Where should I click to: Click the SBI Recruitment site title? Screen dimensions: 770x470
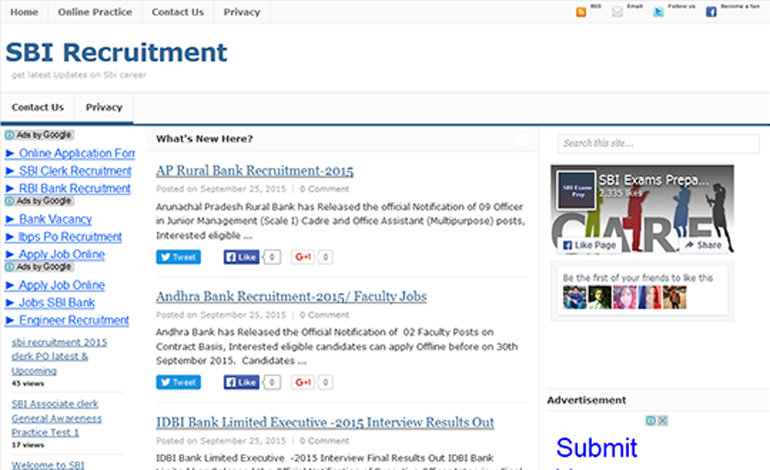[116, 53]
